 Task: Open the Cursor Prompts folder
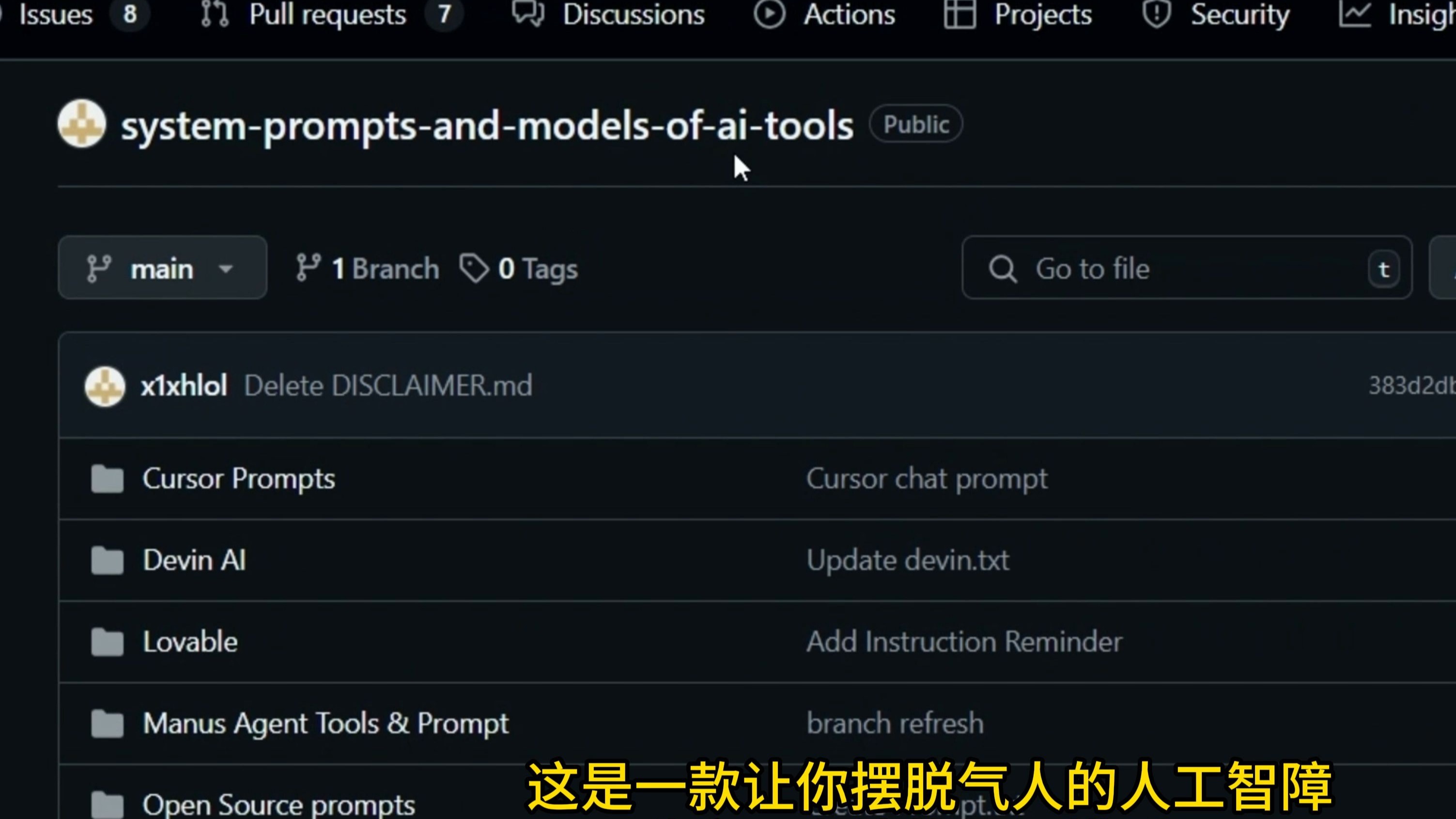(238, 479)
